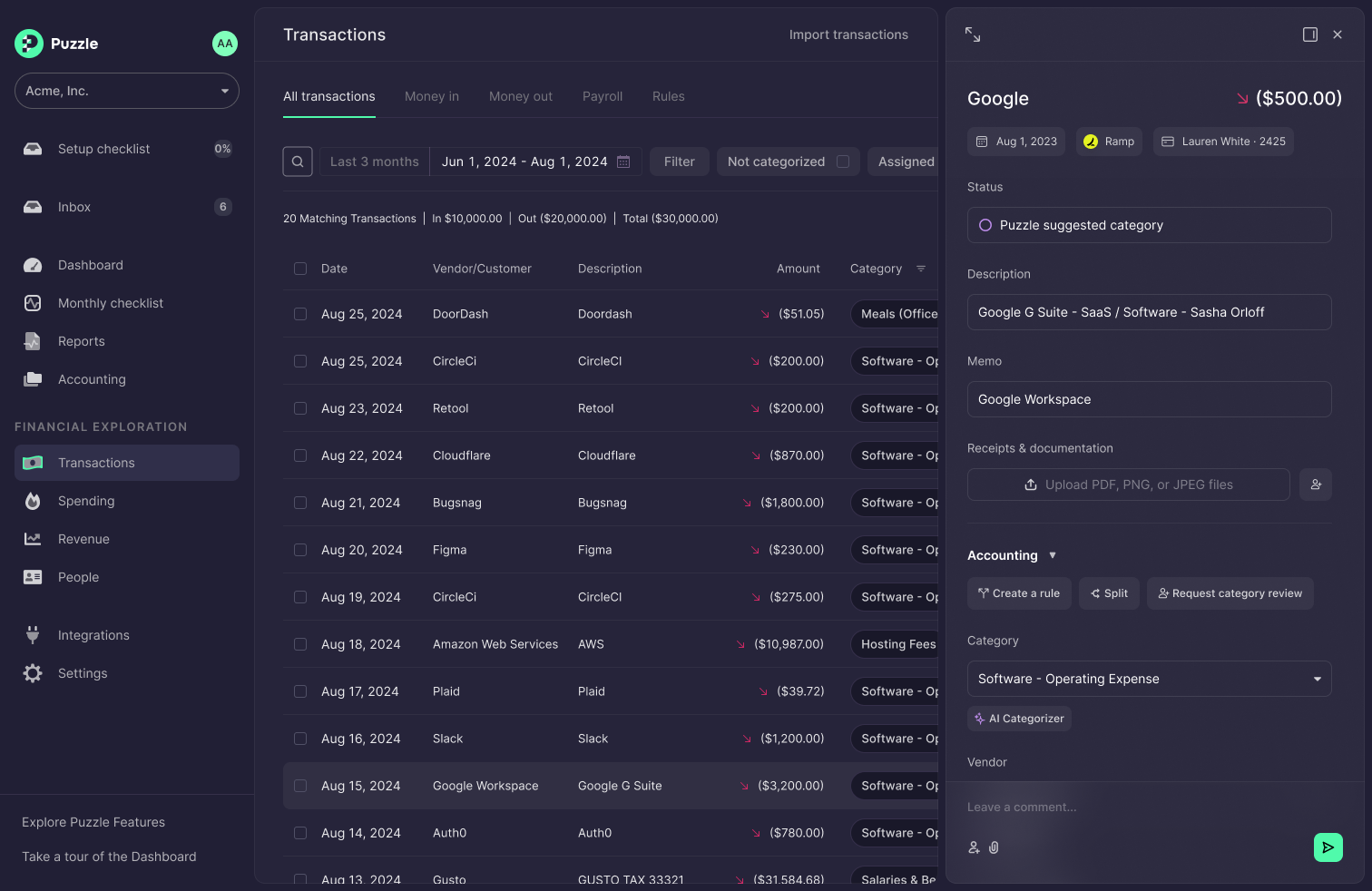Image resolution: width=1372 pixels, height=891 pixels.
Task: Open Hosting Fees category pill for AWS
Action: click(x=895, y=644)
